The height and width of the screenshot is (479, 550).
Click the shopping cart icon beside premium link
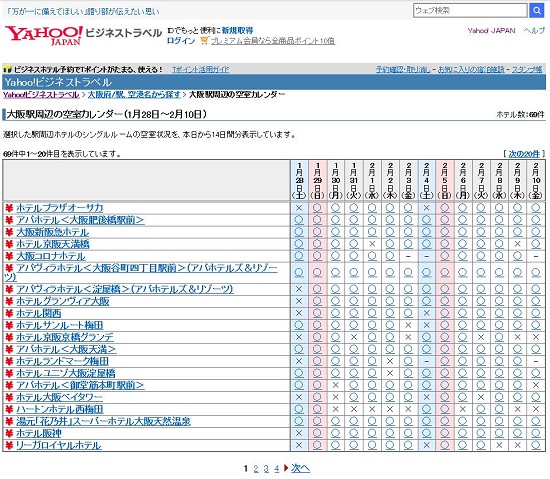pyautogui.click(x=204, y=41)
